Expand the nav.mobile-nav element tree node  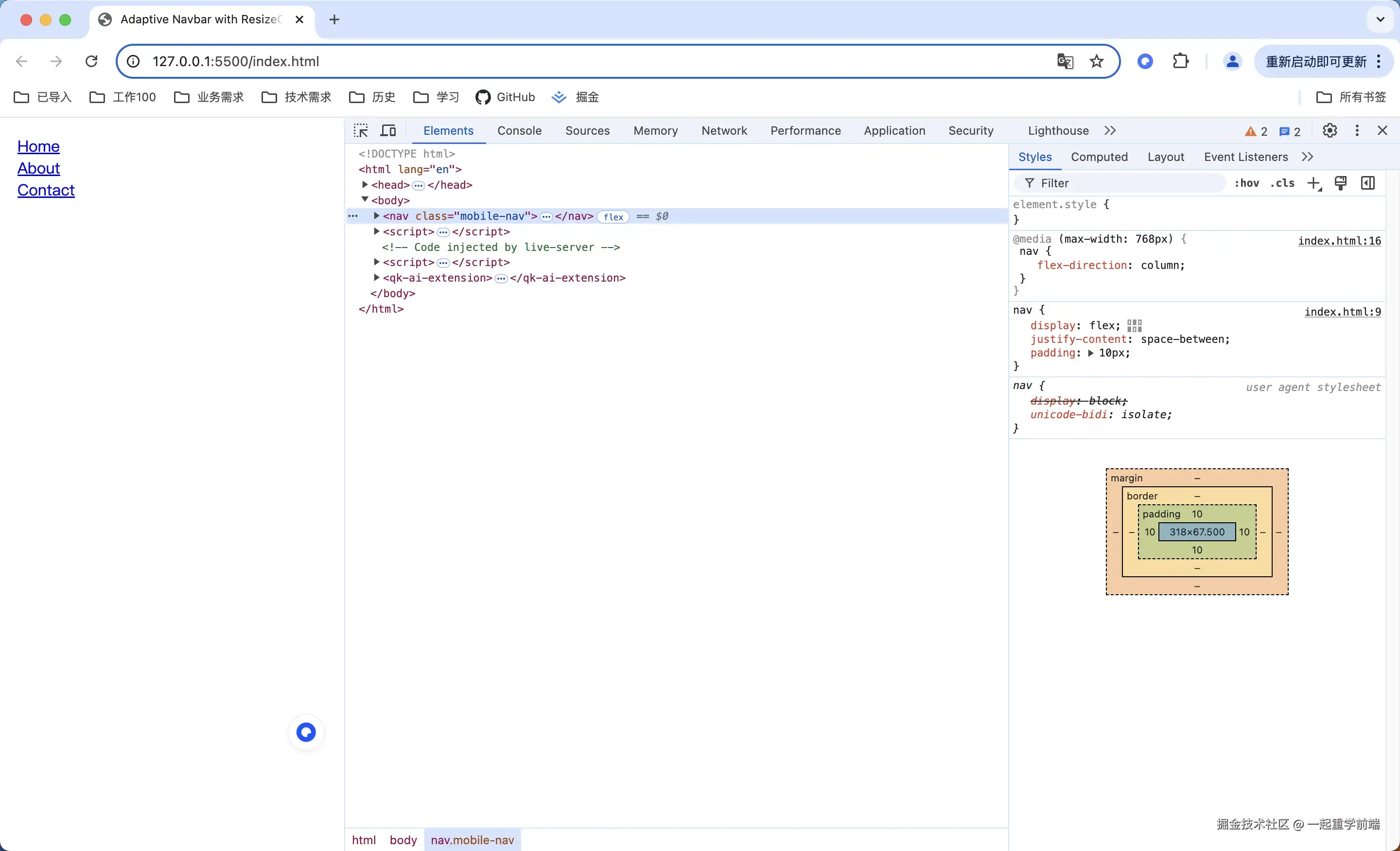point(376,216)
